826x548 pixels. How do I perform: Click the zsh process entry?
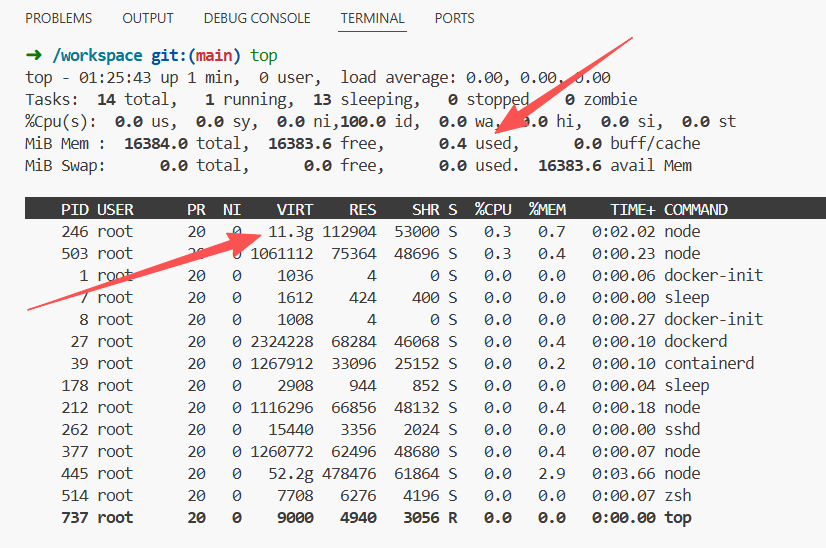pyautogui.click(x=677, y=496)
